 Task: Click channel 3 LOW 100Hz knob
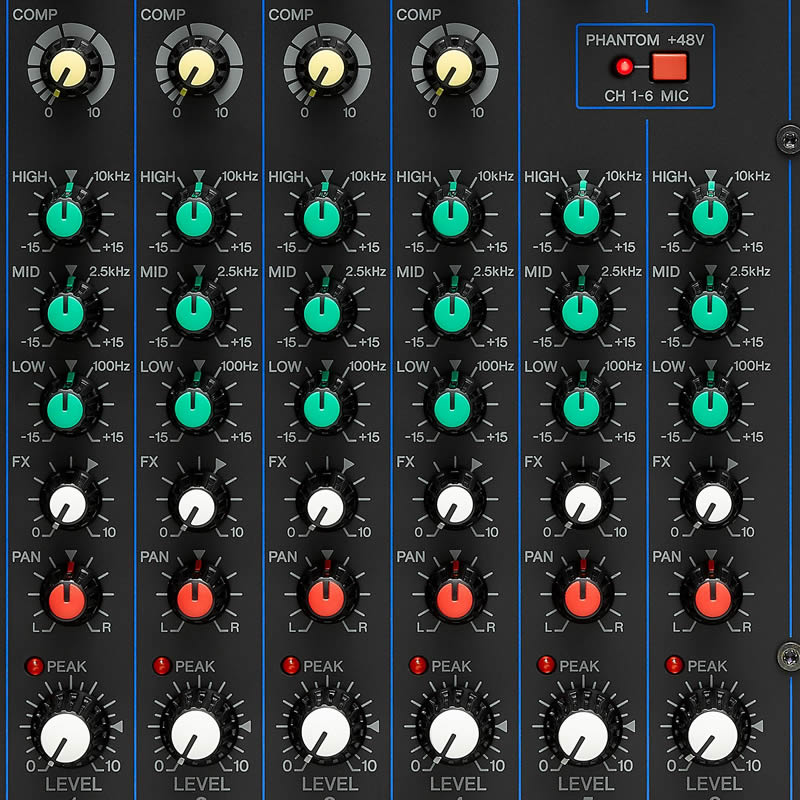pos(322,409)
